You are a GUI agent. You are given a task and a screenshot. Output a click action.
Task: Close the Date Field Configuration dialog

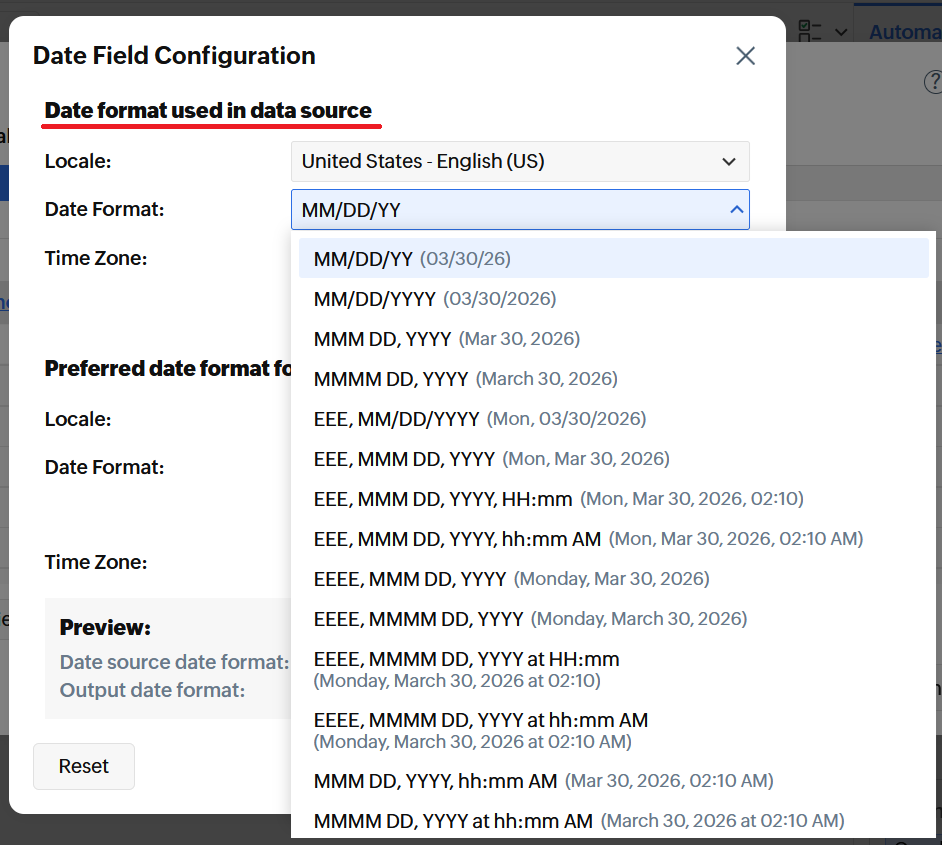click(x=745, y=56)
